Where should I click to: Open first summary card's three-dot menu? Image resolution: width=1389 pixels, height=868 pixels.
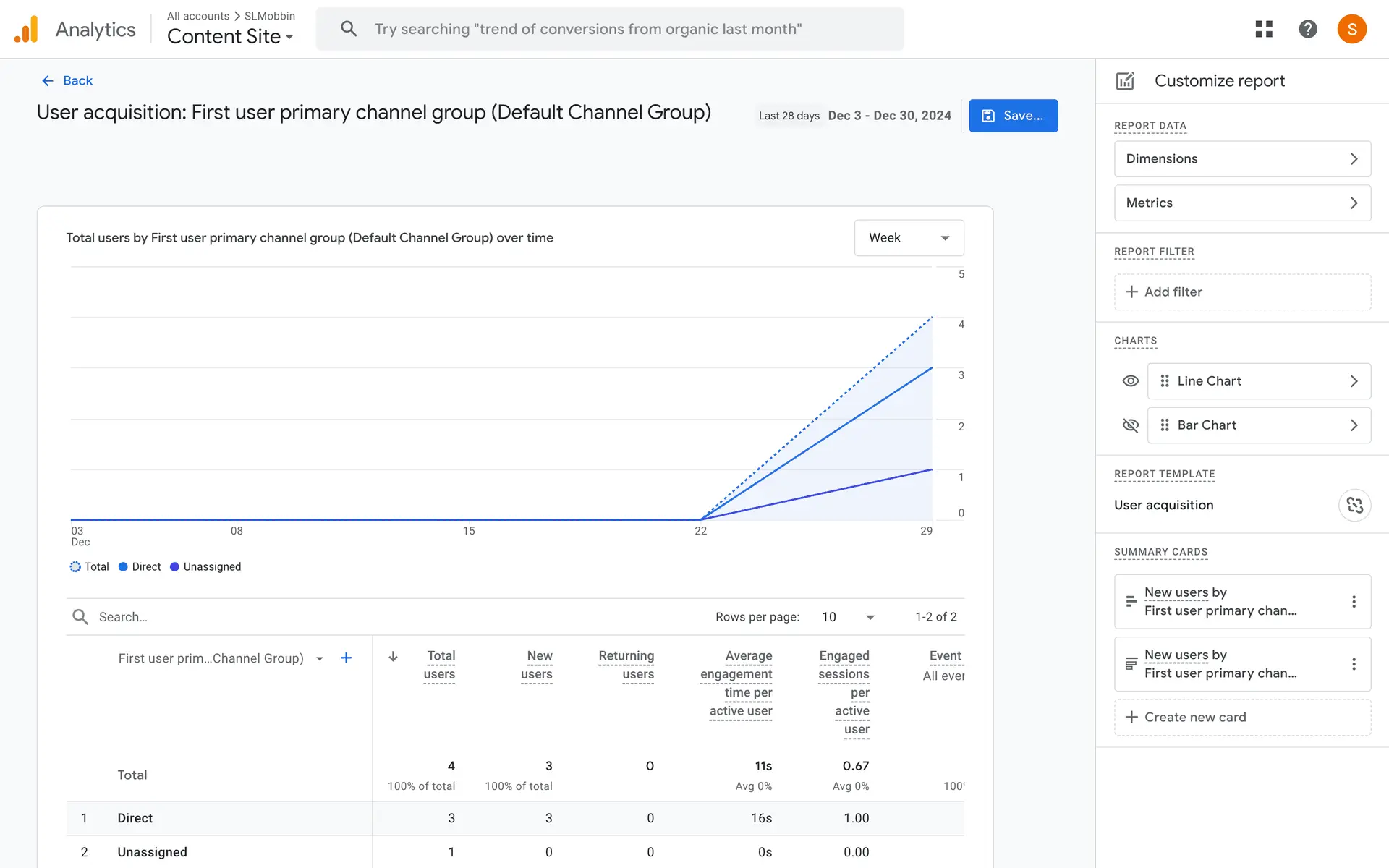[1354, 602]
